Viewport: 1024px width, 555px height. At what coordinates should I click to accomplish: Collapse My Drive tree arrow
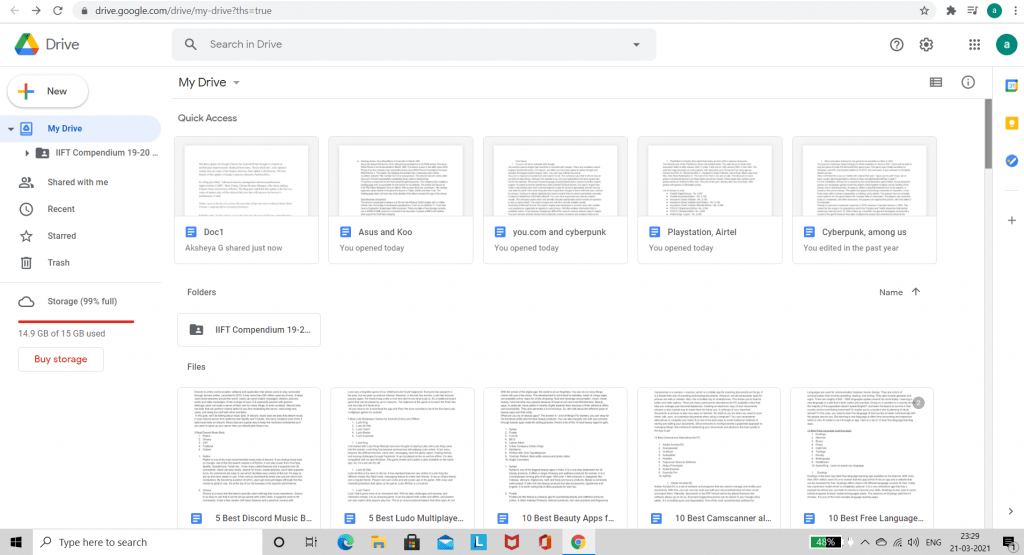coord(10,129)
